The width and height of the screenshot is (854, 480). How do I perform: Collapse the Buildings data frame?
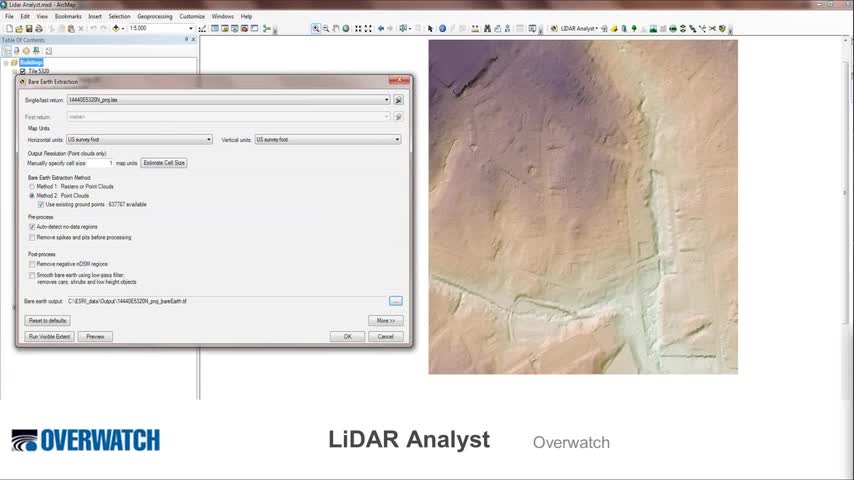6,63
